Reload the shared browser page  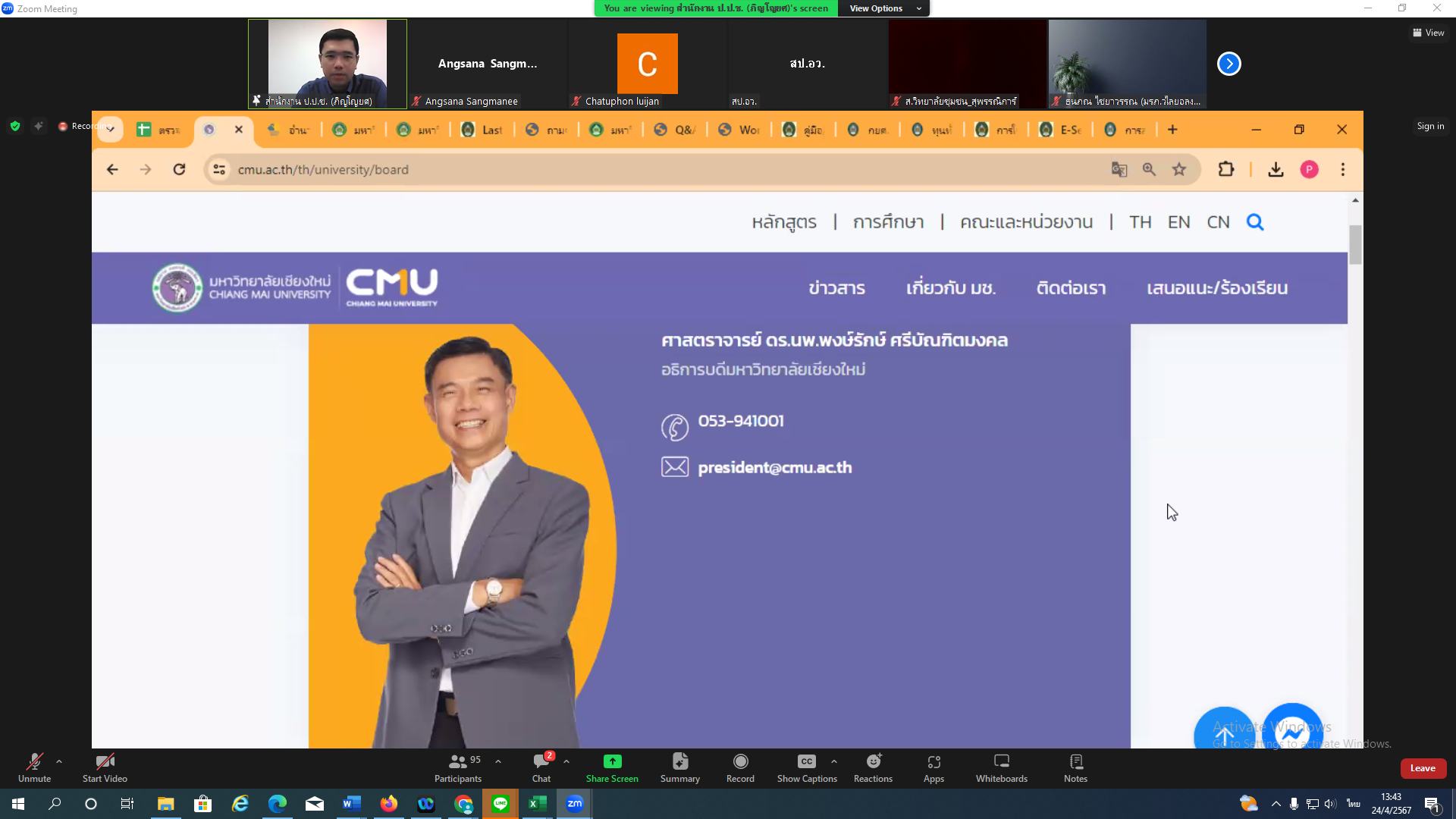coord(179,169)
